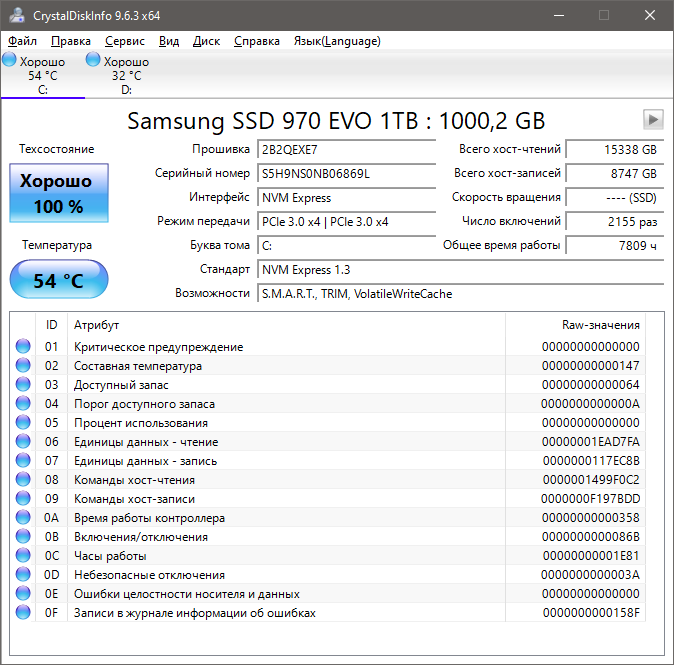Select the Команды хост-записи row
Image resolution: width=674 pixels, height=665 pixels.
coord(328,498)
